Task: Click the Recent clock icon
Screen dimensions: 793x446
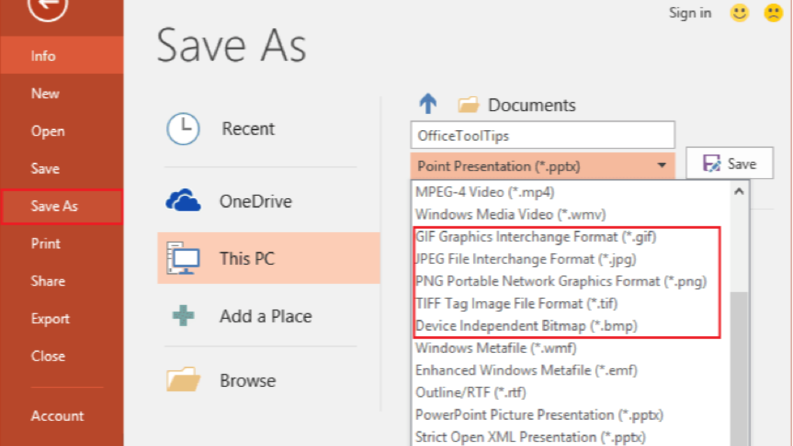Action: [x=183, y=128]
